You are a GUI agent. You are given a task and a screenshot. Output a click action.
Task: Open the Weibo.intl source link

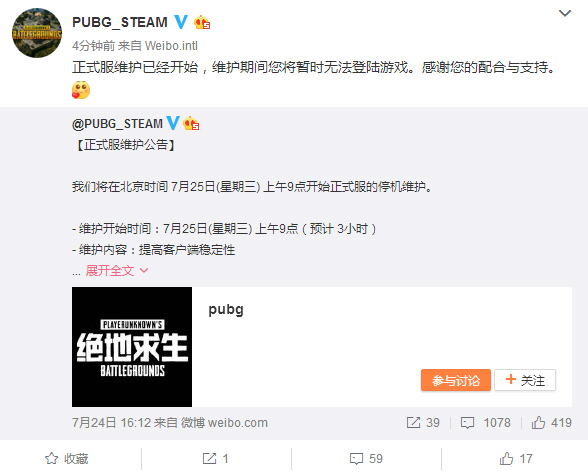click(171, 46)
